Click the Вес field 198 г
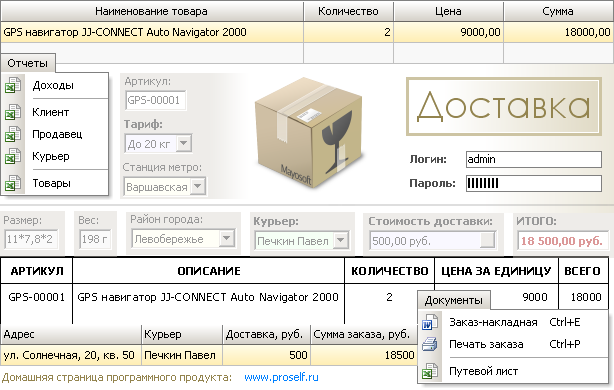Viewport: 614px width, 390px height. tap(95, 239)
